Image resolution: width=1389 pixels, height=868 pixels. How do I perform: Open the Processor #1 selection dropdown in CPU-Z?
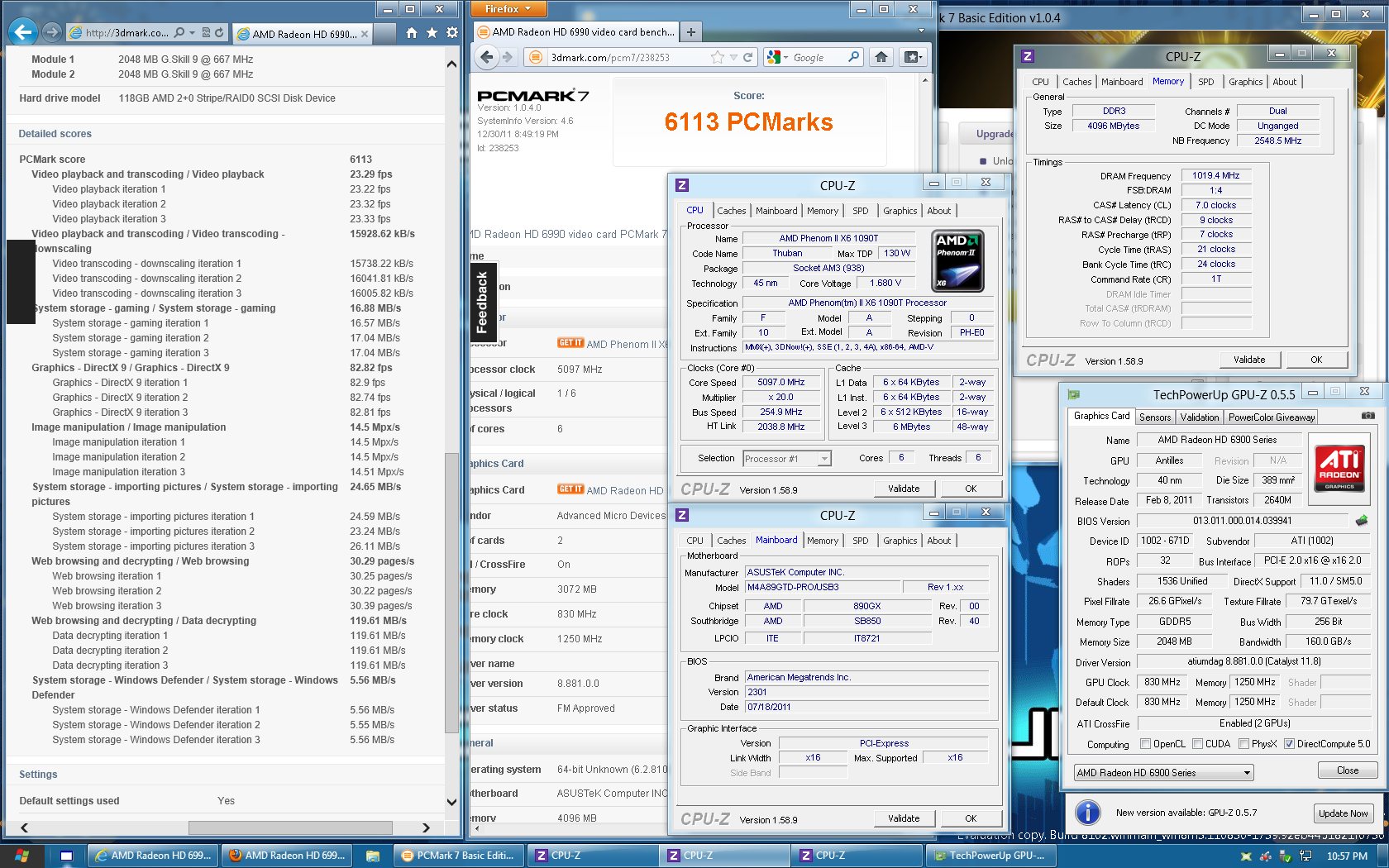(786, 459)
